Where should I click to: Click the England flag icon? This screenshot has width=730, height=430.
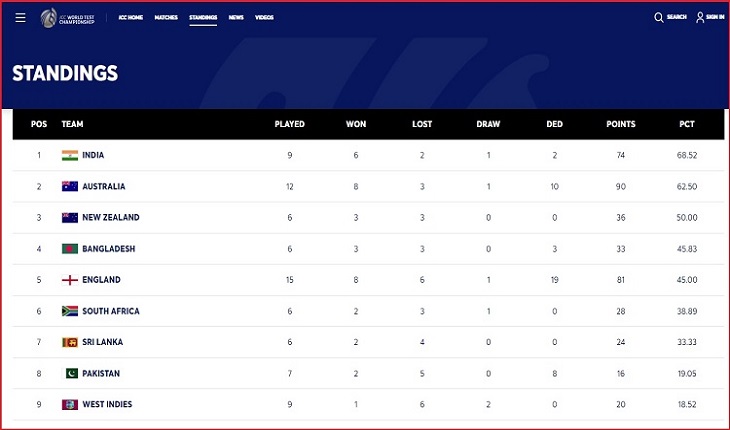[70, 280]
